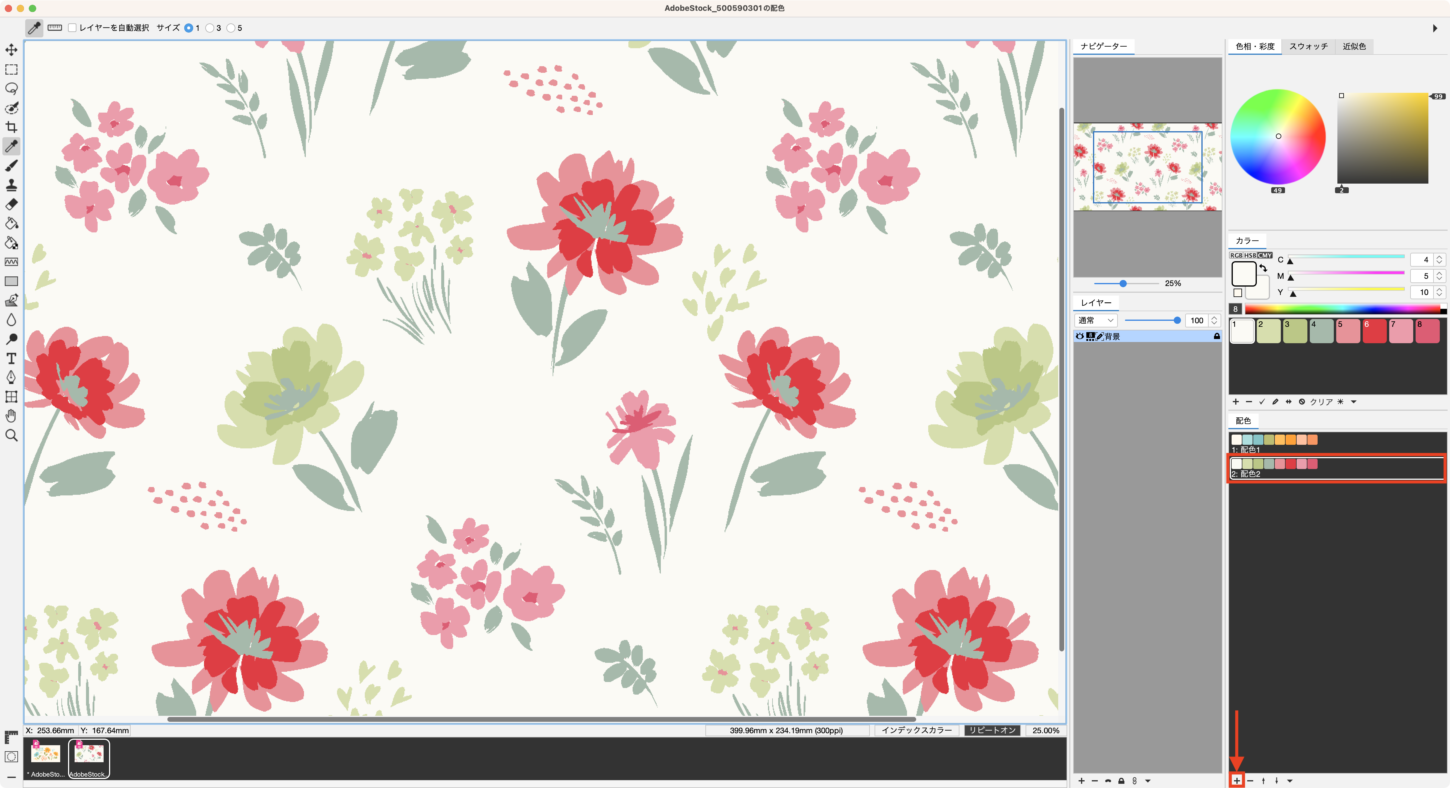Screen dimensions: 1450x788
Task: Click the クリア button in the palette
Action: click(x=1321, y=402)
